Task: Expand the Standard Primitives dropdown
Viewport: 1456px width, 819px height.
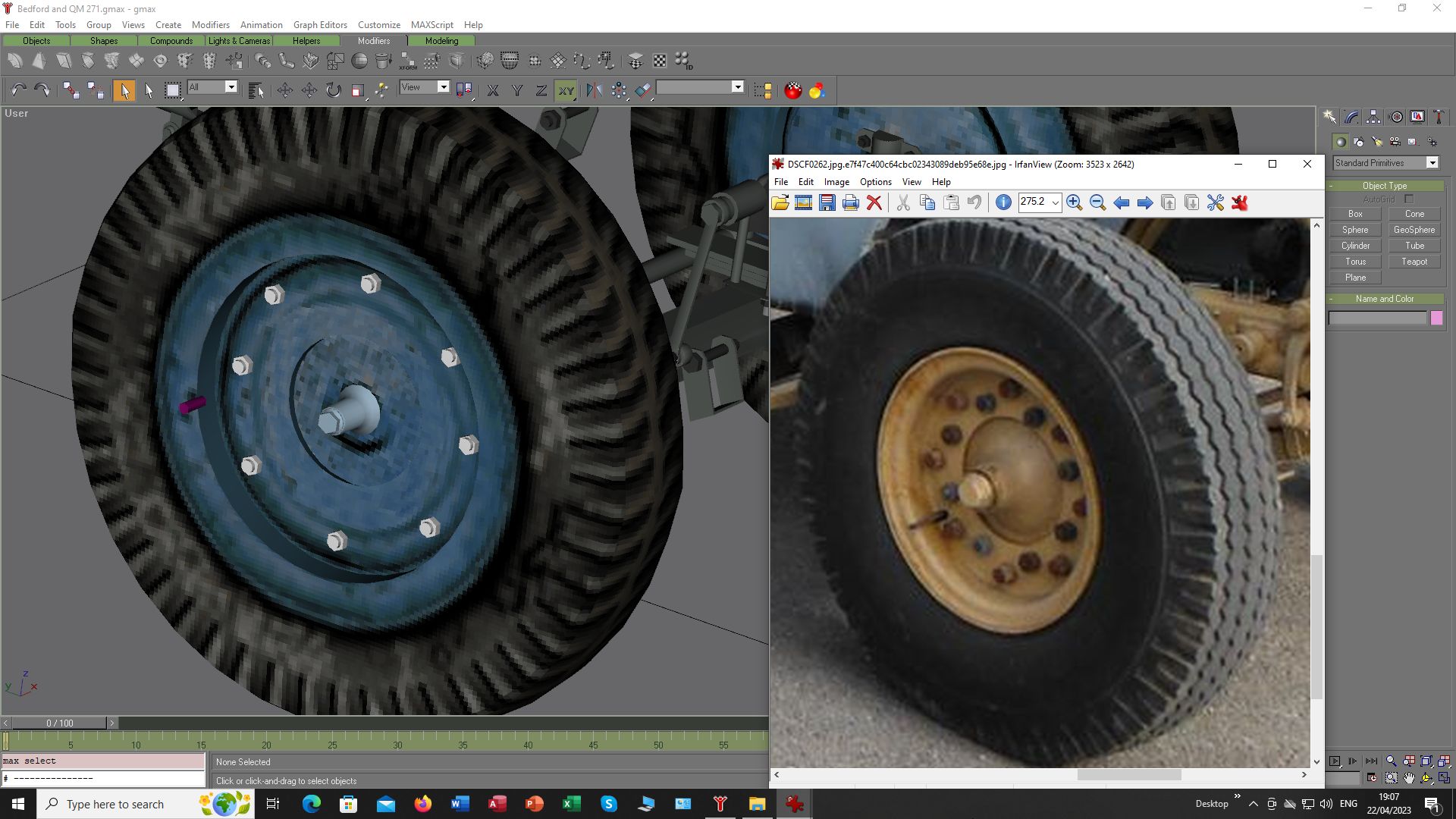Action: [1432, 163]
